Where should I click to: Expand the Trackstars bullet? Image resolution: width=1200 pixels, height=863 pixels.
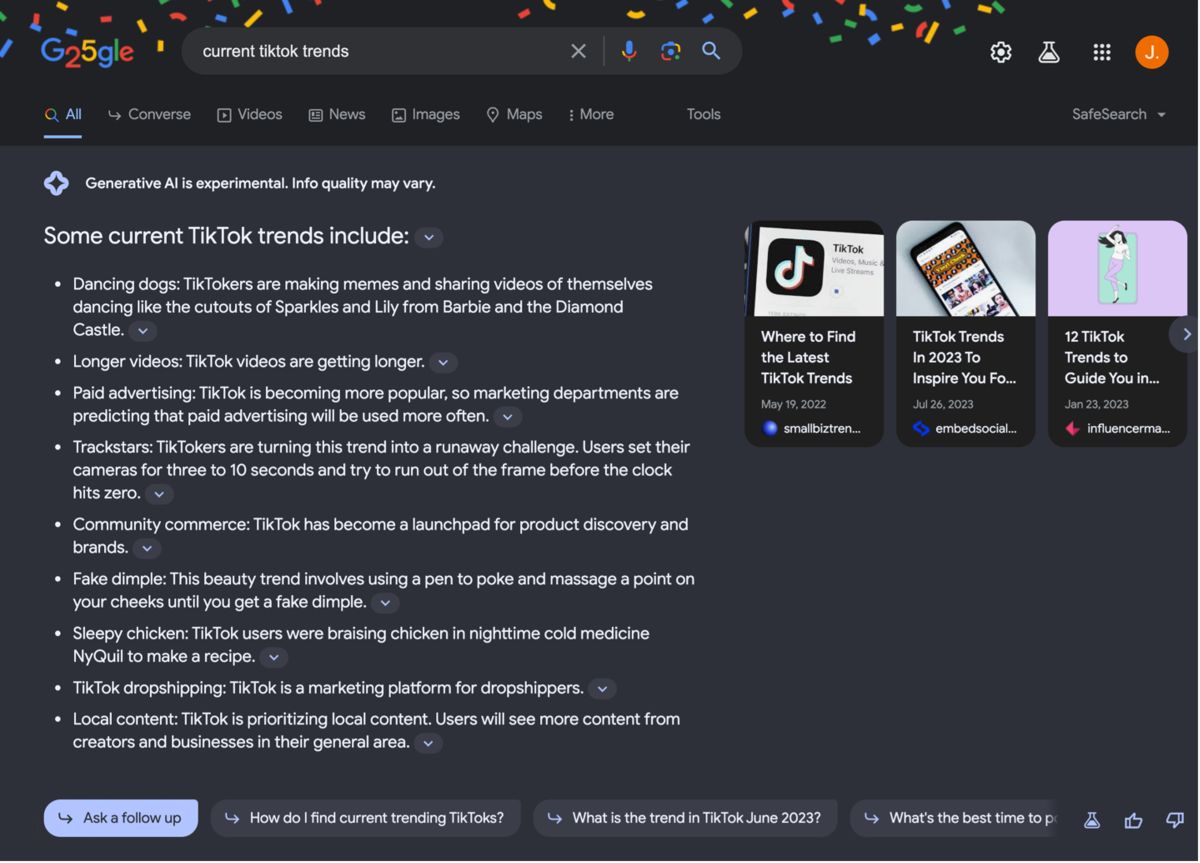pyautogui.click(x=159, y=494)
